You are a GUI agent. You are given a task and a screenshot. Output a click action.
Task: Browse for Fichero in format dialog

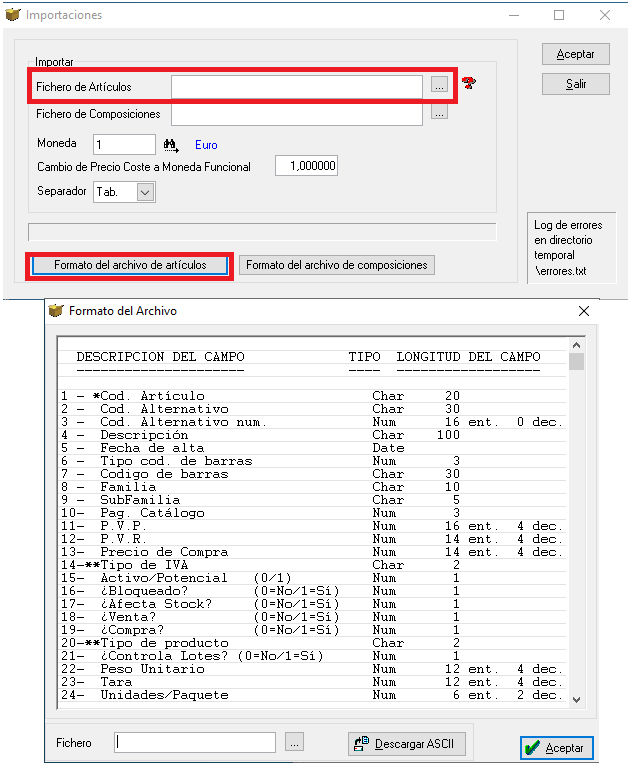294,743
